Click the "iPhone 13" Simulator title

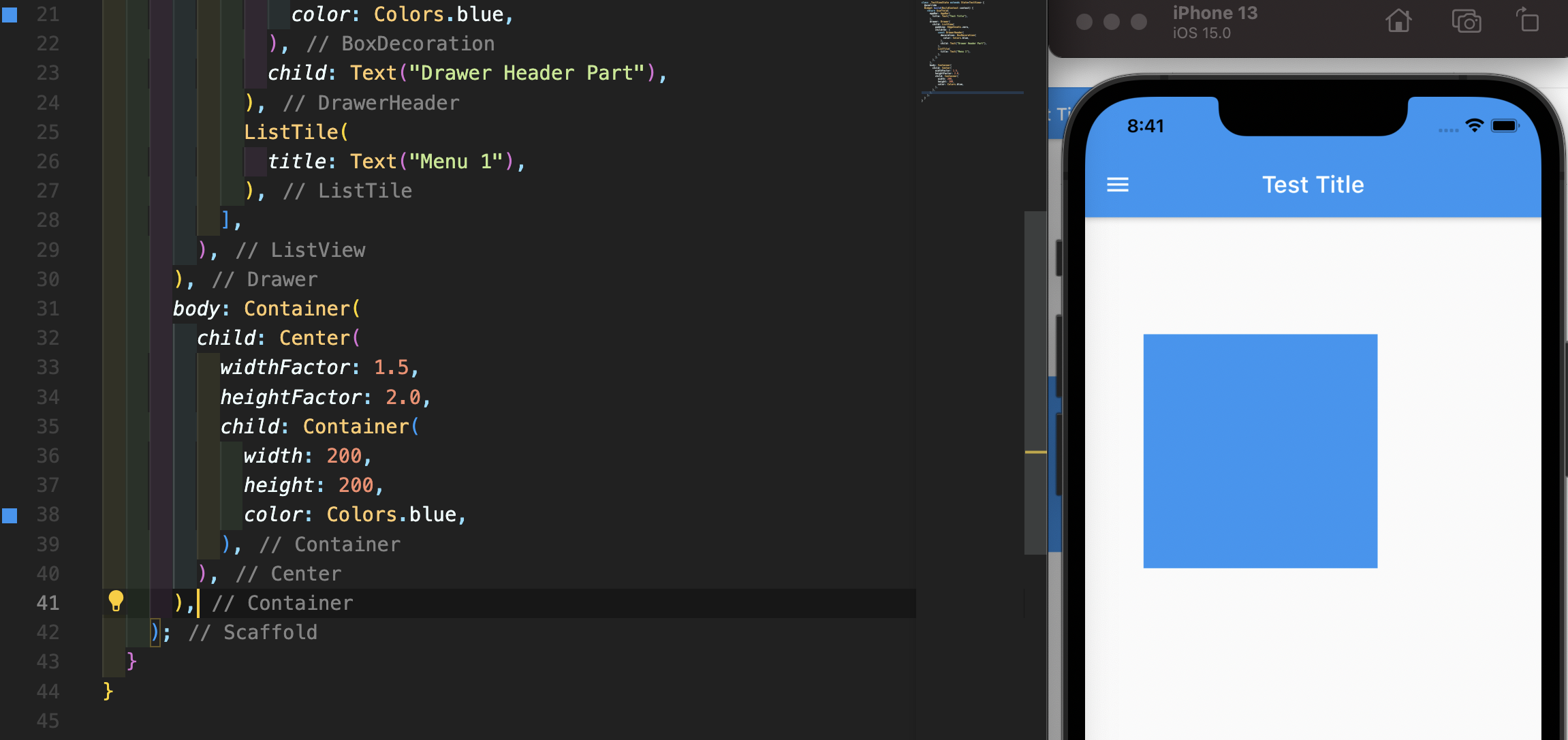click(1214, 13)
